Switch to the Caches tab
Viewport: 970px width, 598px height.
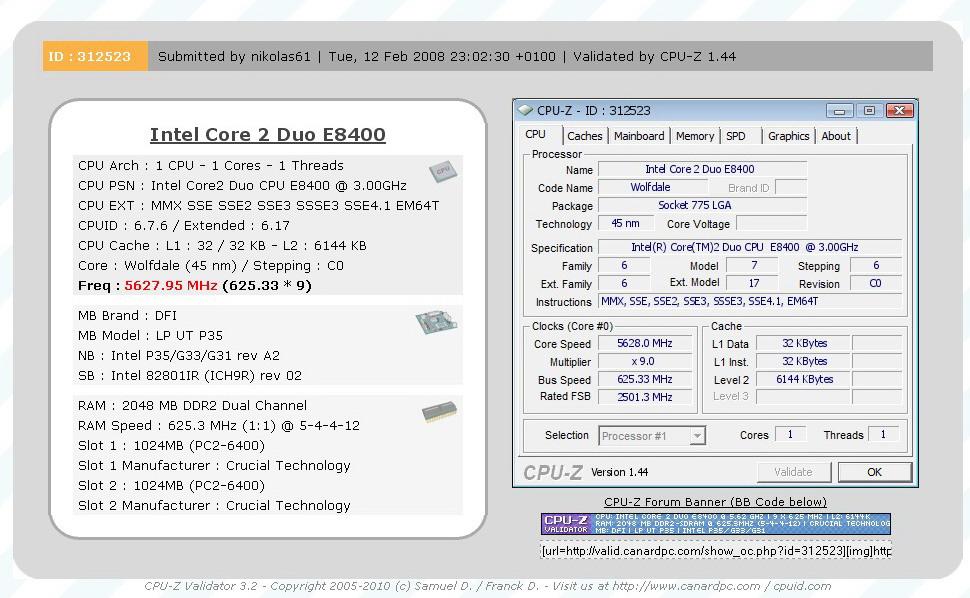click(585, 136)
